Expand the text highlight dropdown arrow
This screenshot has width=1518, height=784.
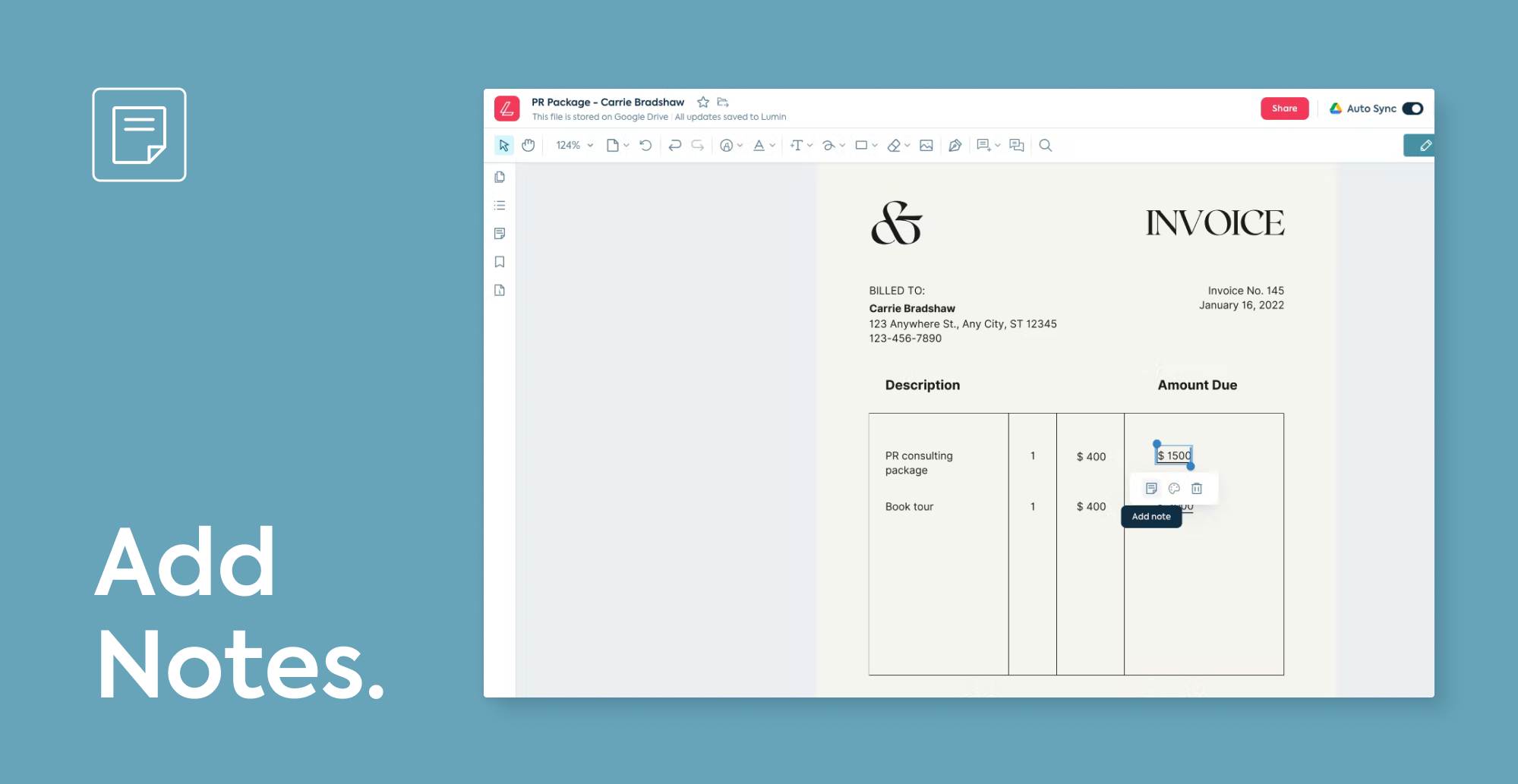point(772,145)
